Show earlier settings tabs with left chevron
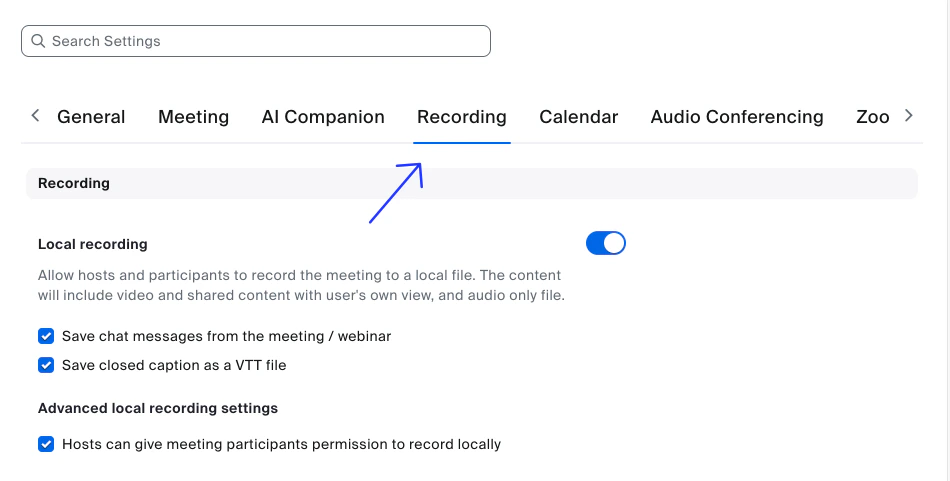950x481 pixels. point(35,116)
